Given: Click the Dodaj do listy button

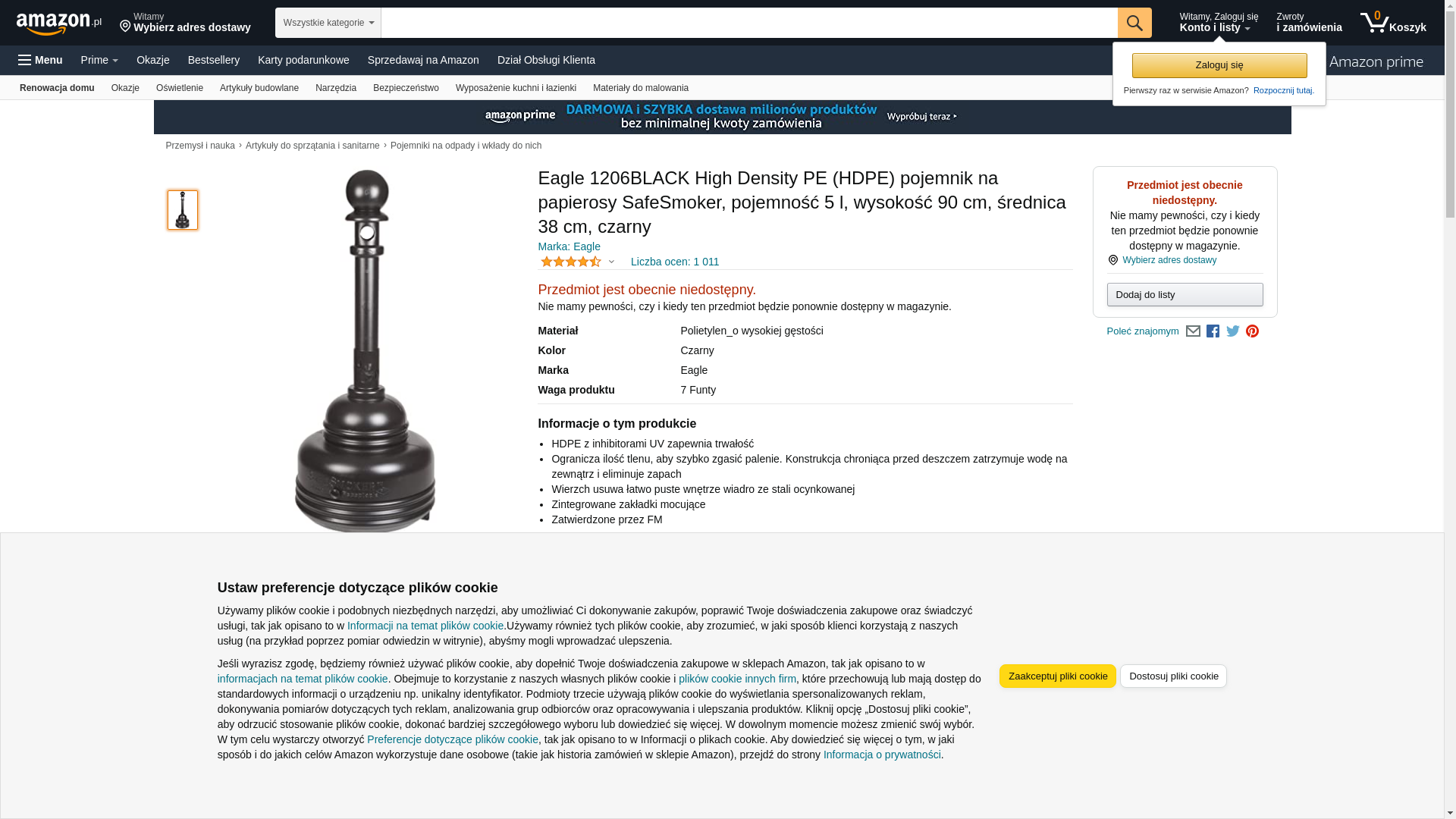Looking at the screenshot, I should (x=1185, y=294).
